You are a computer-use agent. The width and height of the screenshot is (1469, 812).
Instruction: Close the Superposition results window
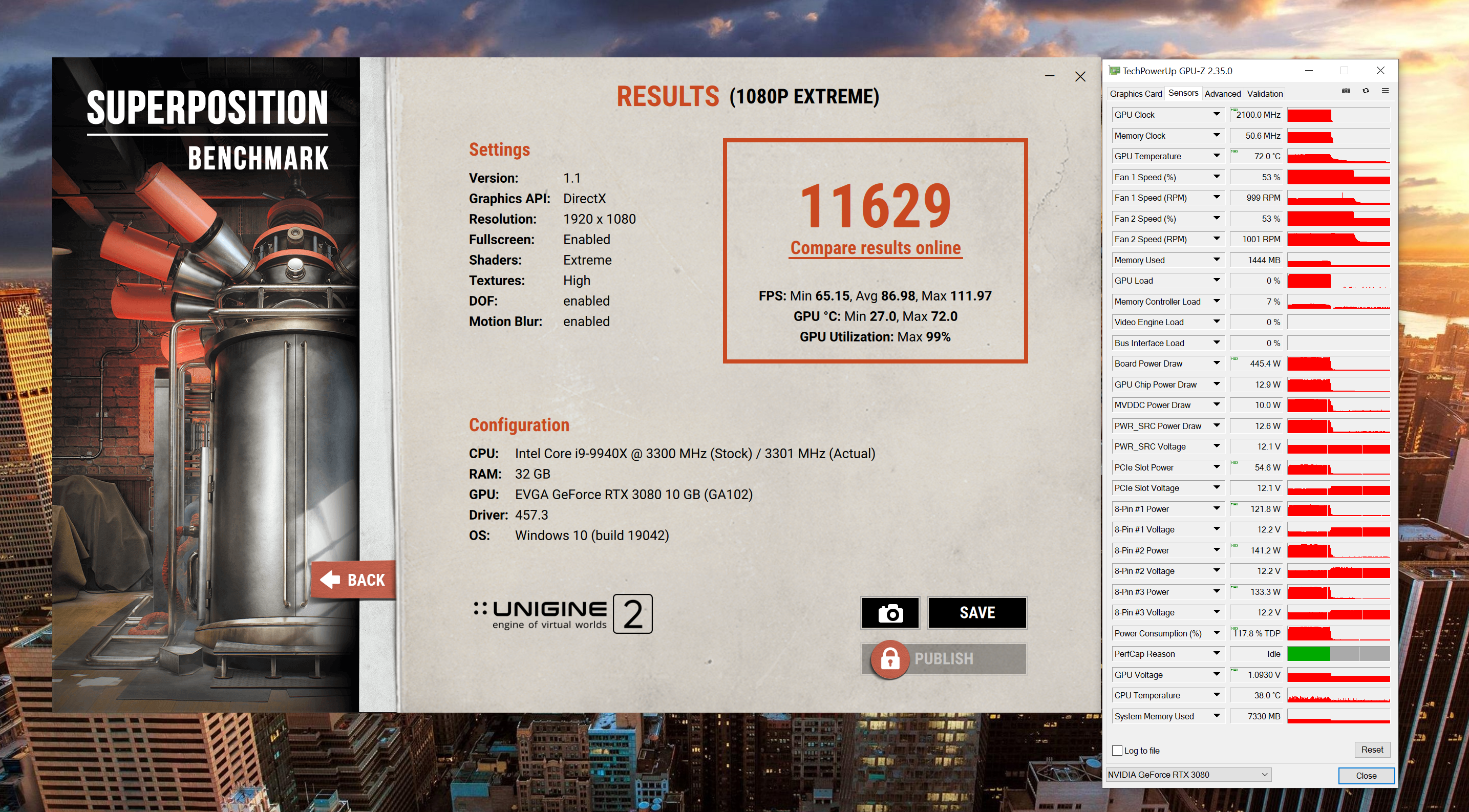coord(1080,76)
